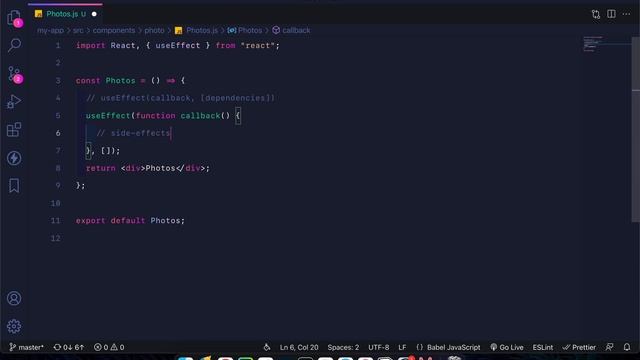The height and width of the screenshot is (360, 640).
Task: Open the Search view icon
Action: click(x=14, y=45)
